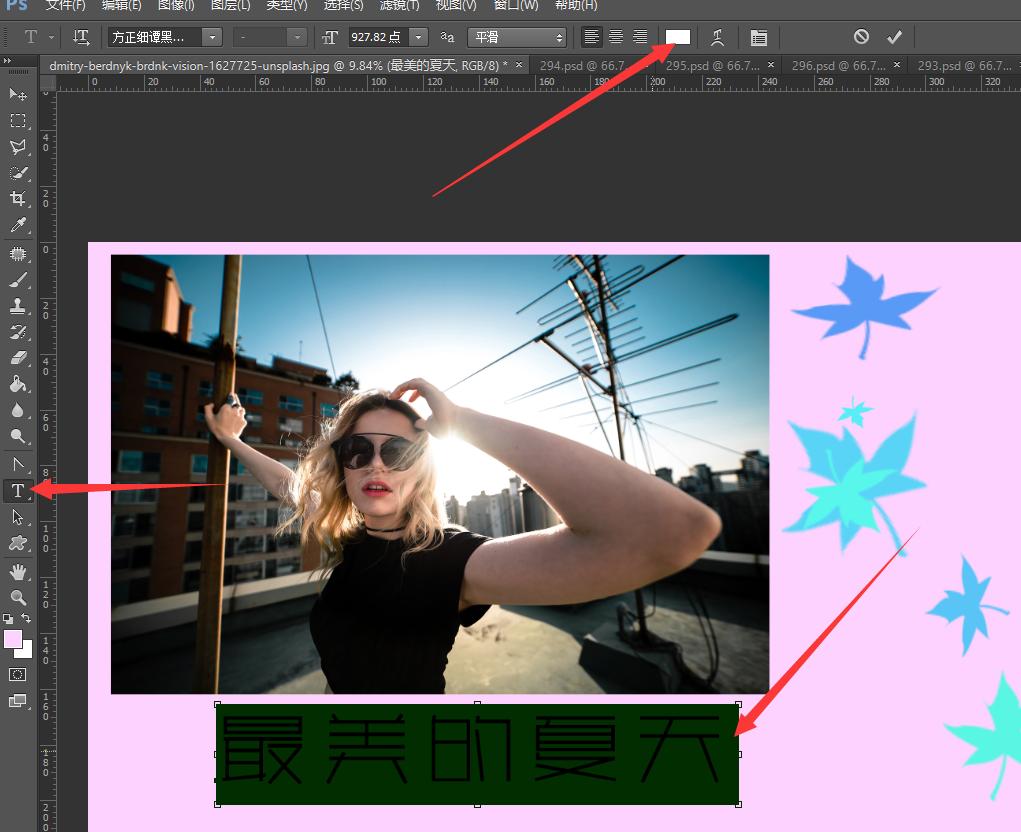The height and width of the screenshot is (832, 1021).
Task: Activate the Eyedropper tool
Action: point(18,226)
